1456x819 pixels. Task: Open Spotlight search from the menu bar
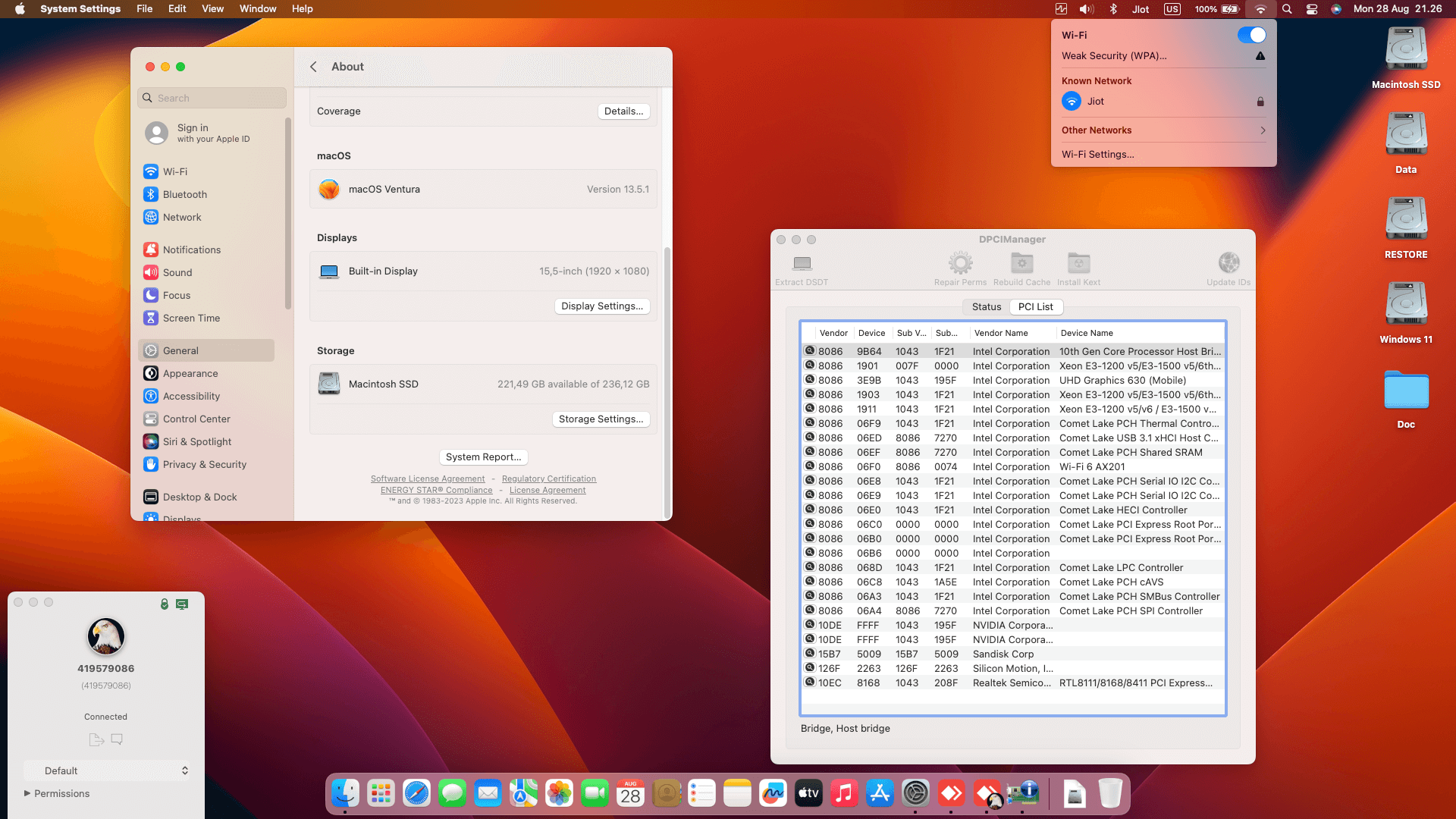(1286, 9)
